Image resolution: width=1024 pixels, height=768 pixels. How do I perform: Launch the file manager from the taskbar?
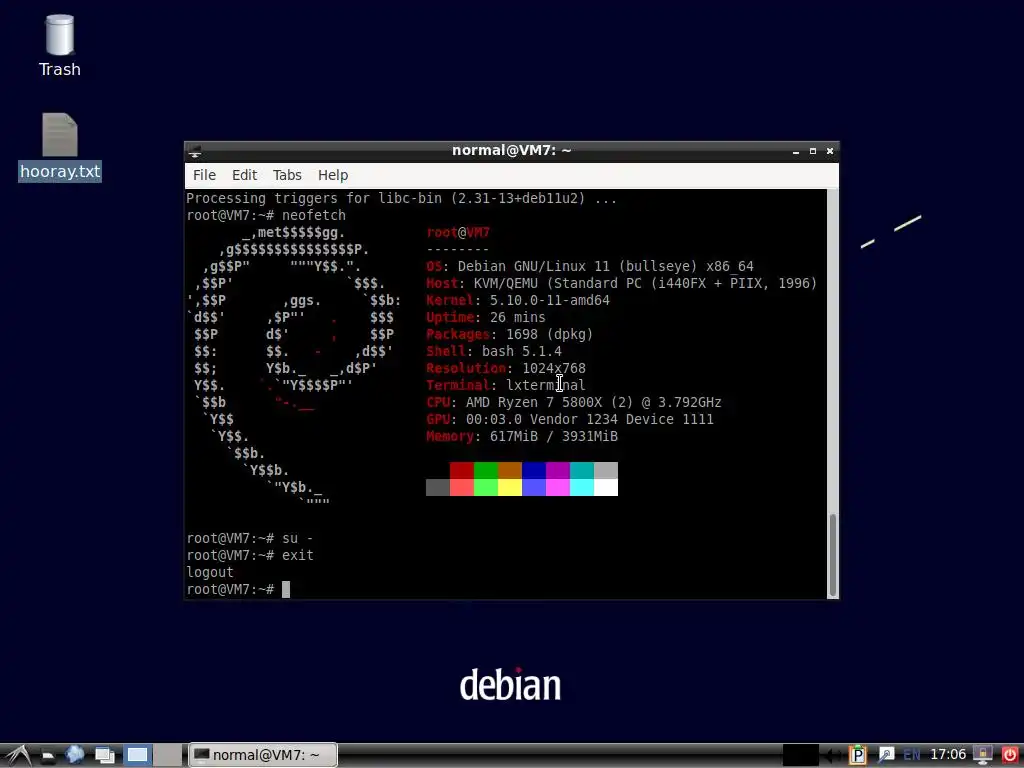point(48,756)
